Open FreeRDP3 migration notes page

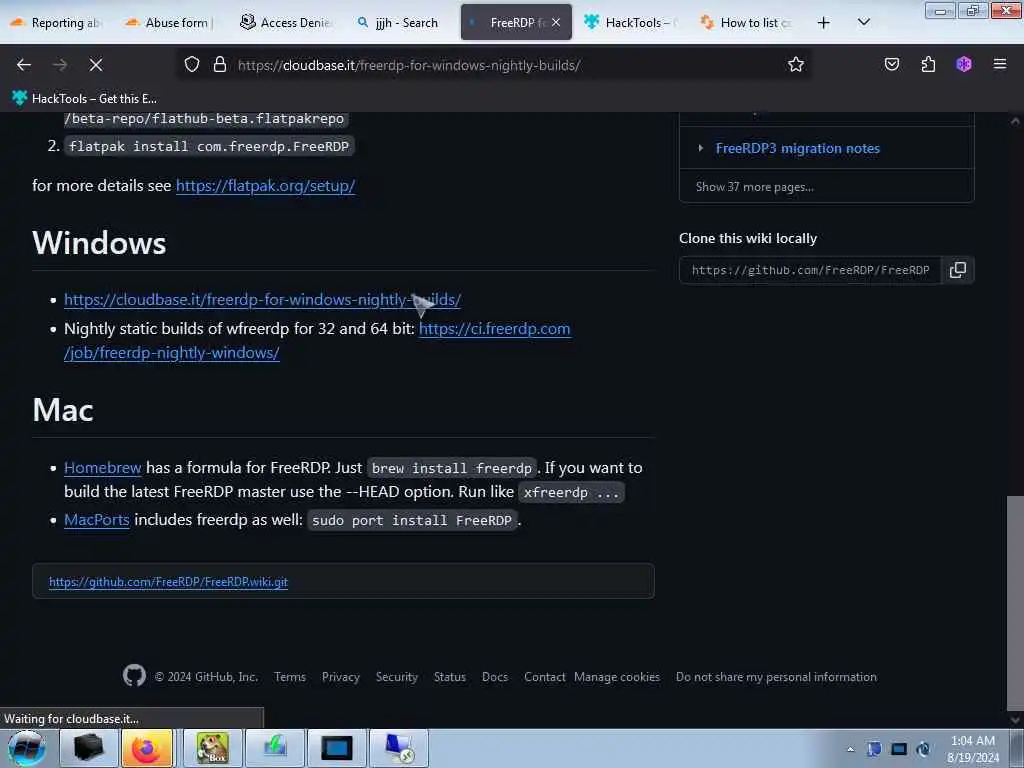point(797,148)
